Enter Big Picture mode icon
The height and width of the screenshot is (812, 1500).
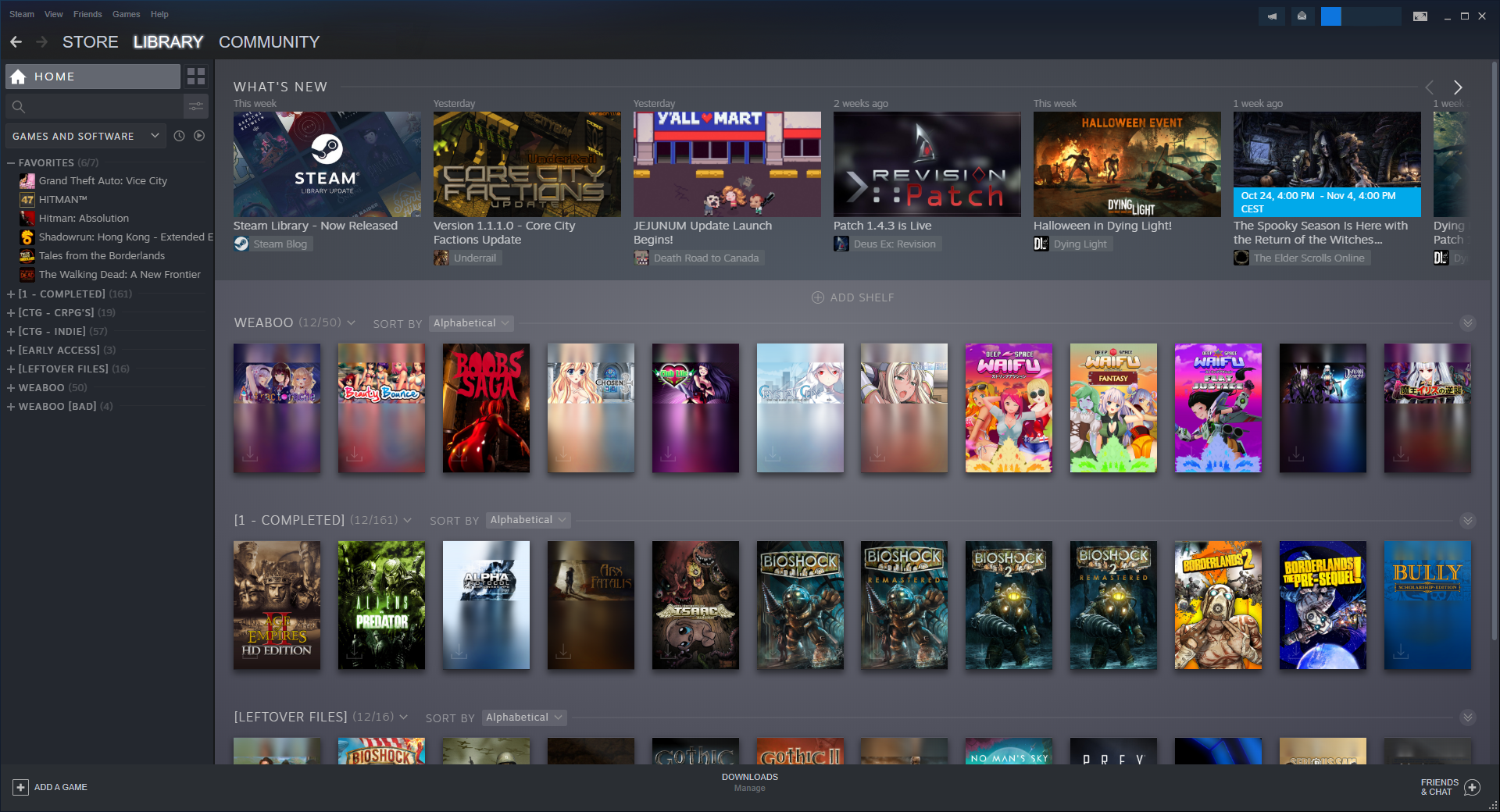[1420, 16]
